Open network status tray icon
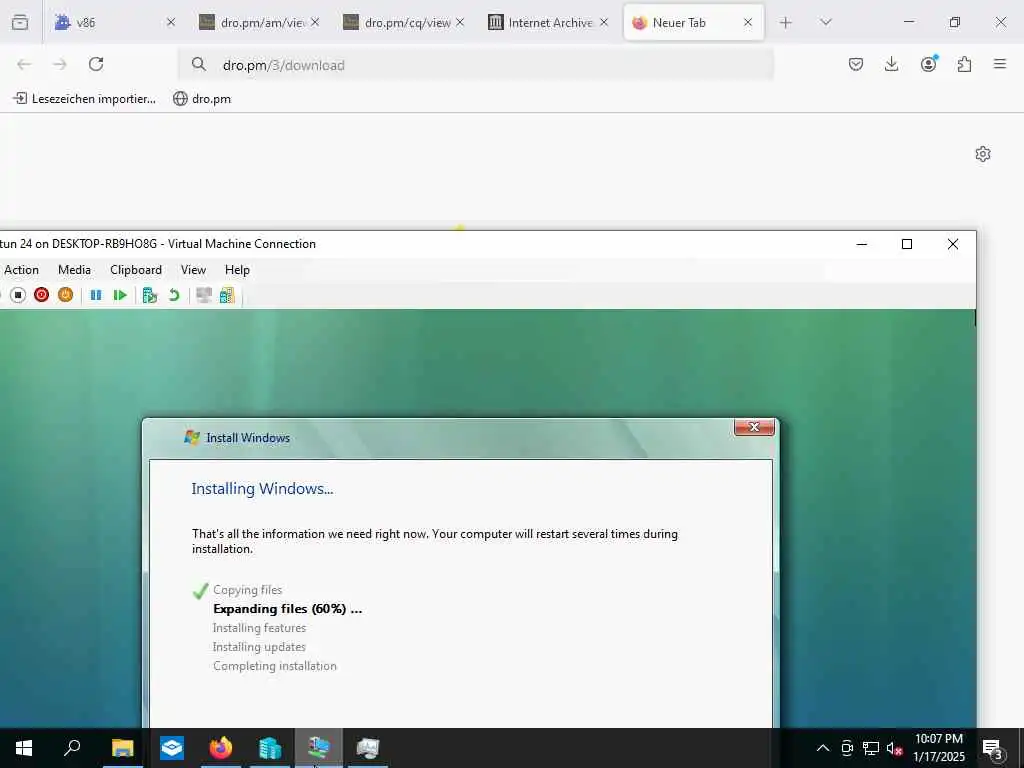The height and width of the screenshot is (768, 1024). [x=871, y=748]
